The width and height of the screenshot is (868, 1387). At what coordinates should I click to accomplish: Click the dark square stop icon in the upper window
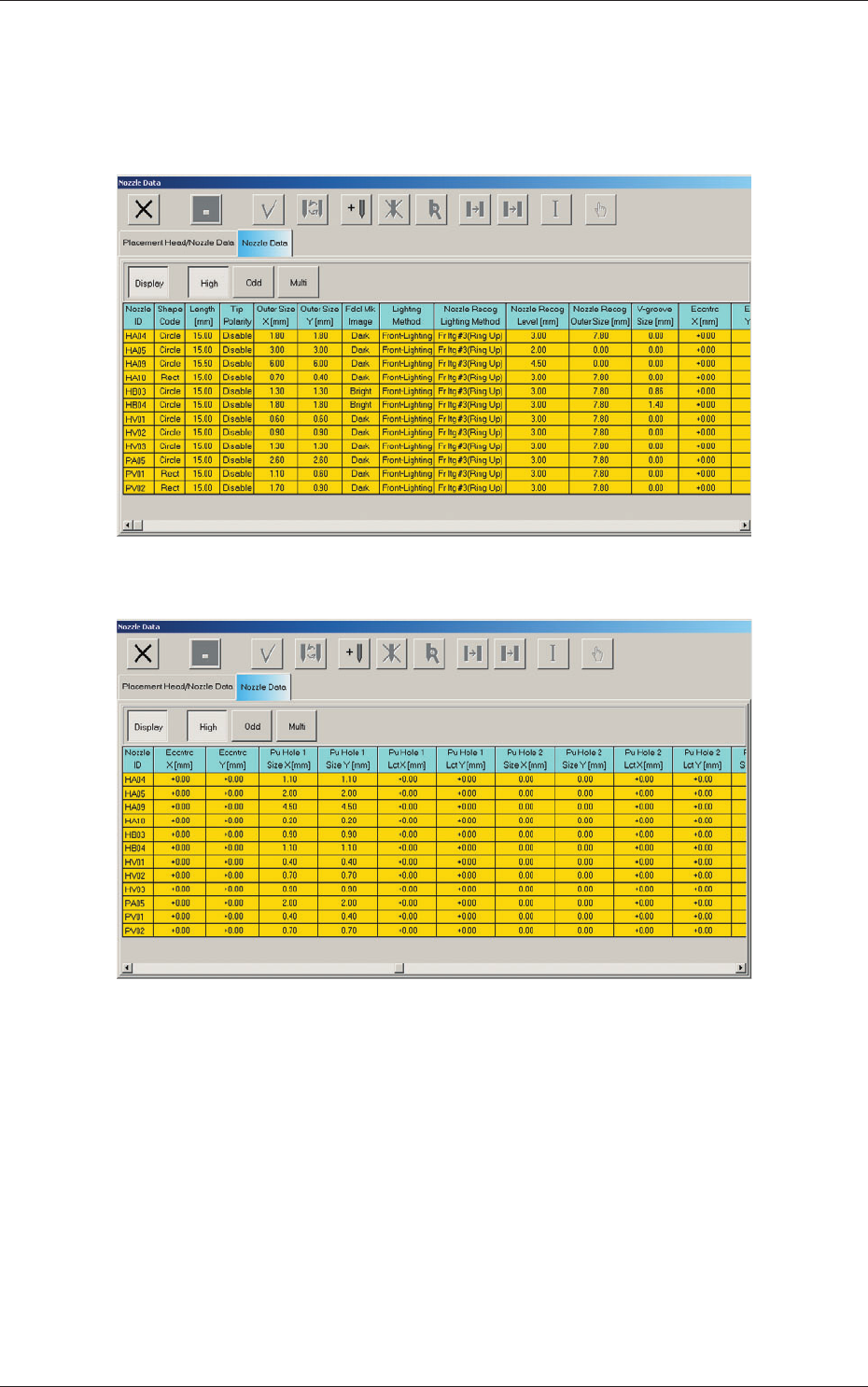[206, 209]
